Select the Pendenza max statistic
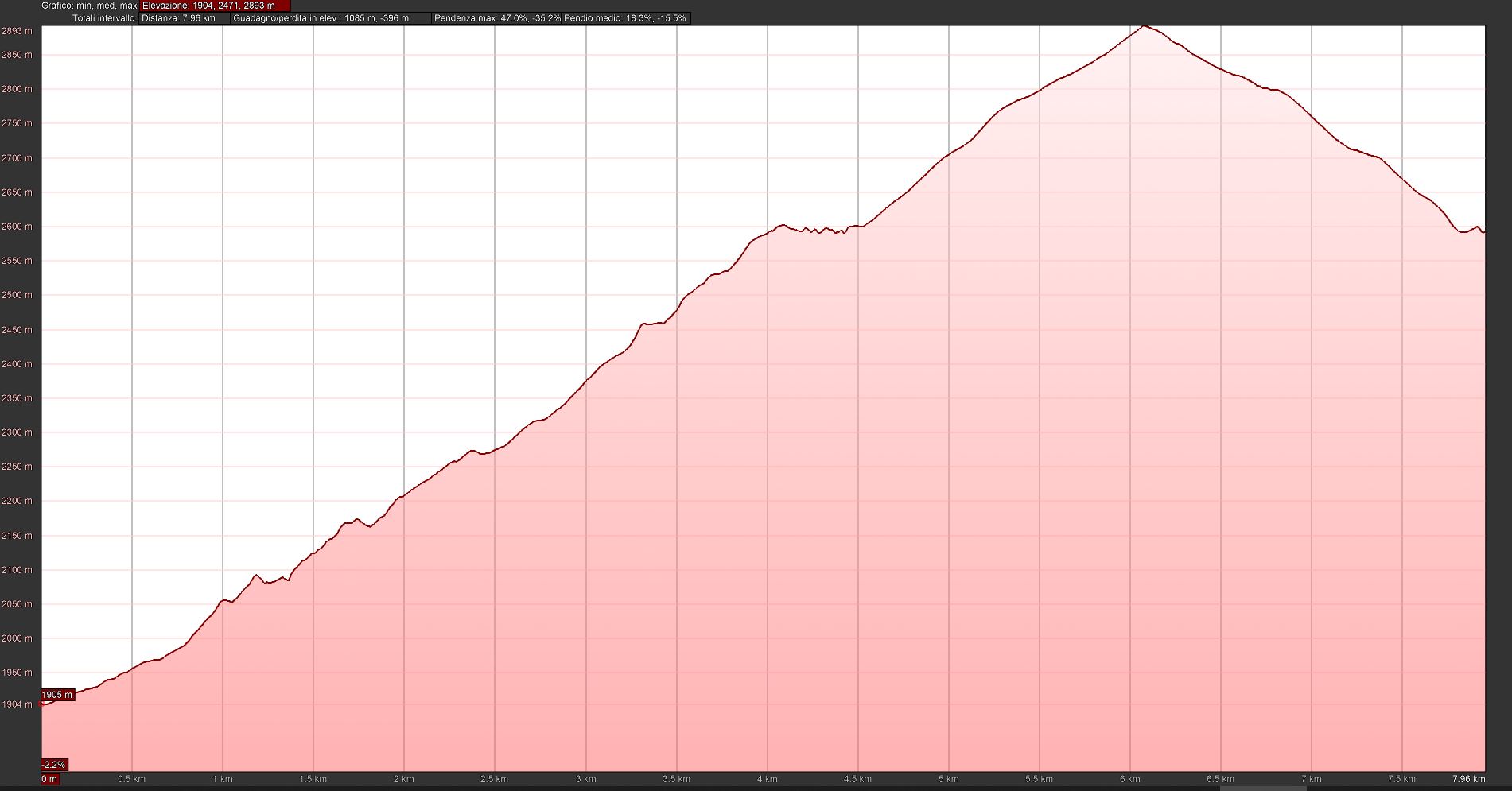 click(x=497, y=18)
